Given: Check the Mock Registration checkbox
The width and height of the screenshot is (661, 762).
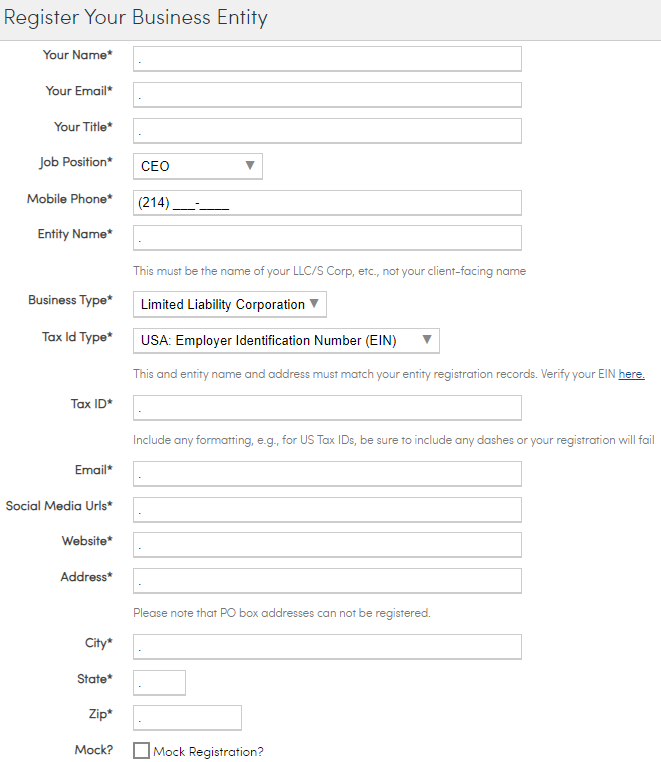Looking at the screenshot, I should [141, 751].
